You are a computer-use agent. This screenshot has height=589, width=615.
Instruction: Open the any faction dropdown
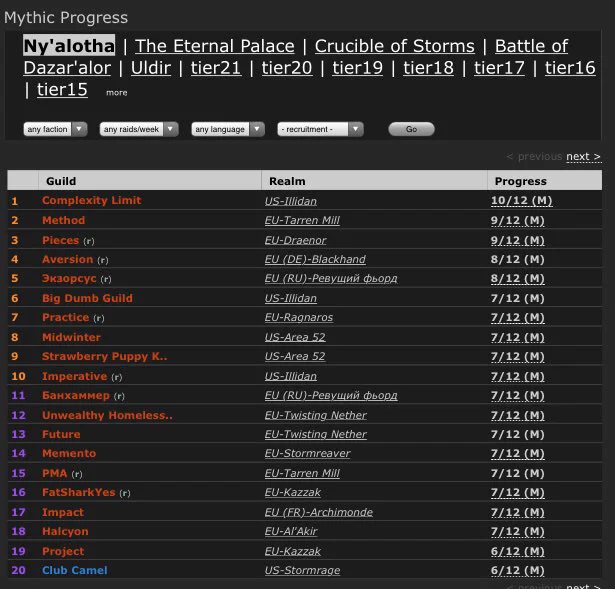point(55,129)
